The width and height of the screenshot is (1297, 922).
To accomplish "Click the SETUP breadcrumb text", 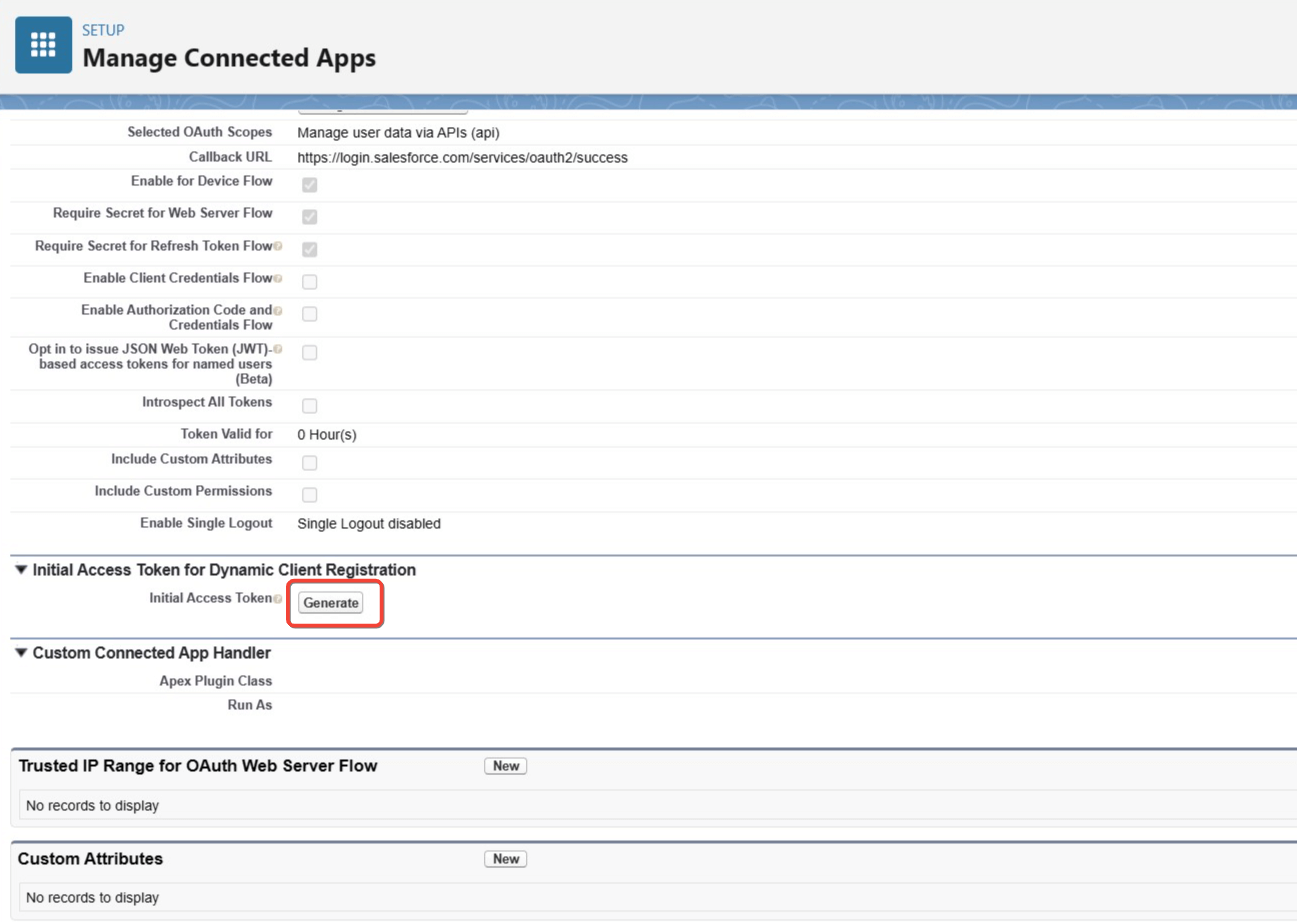I will tap(103, 30).
